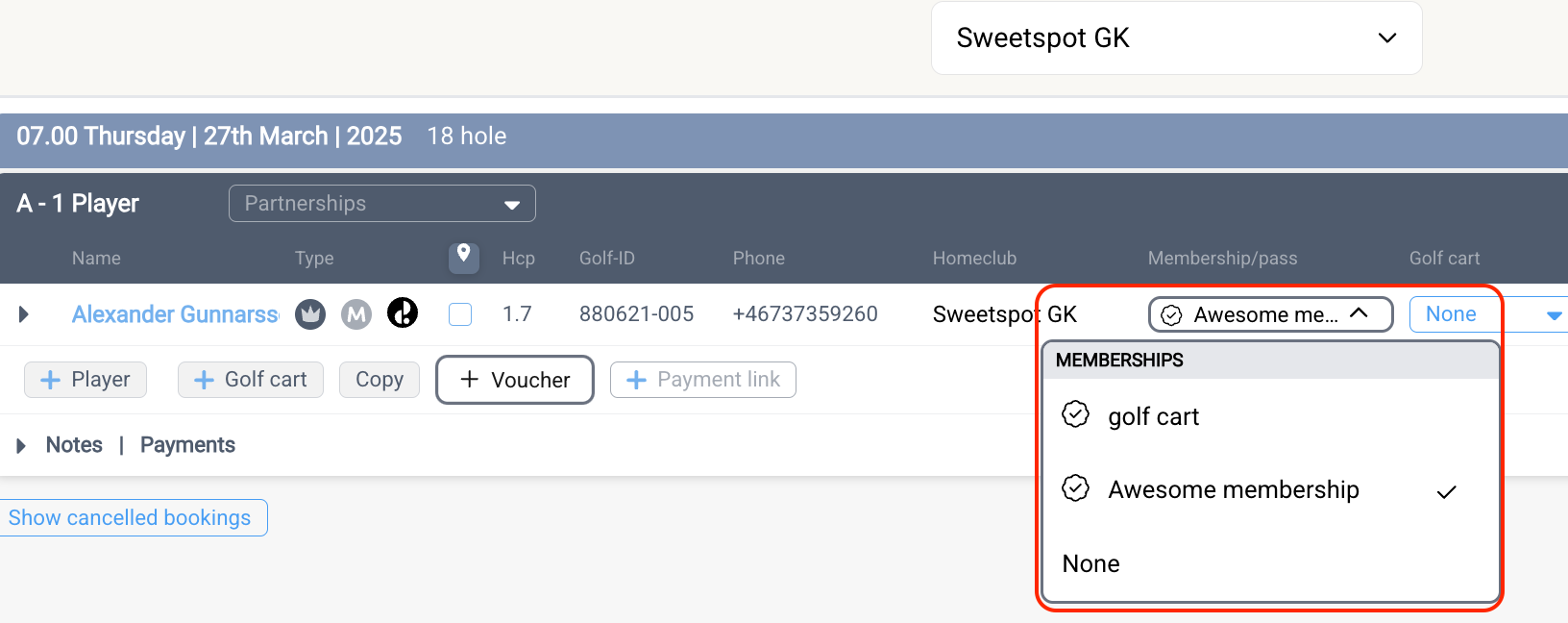Click the crown icon beside Alexander Gunnarsson
This screenshot has height=623, width=1568.
tap(310, 314)
